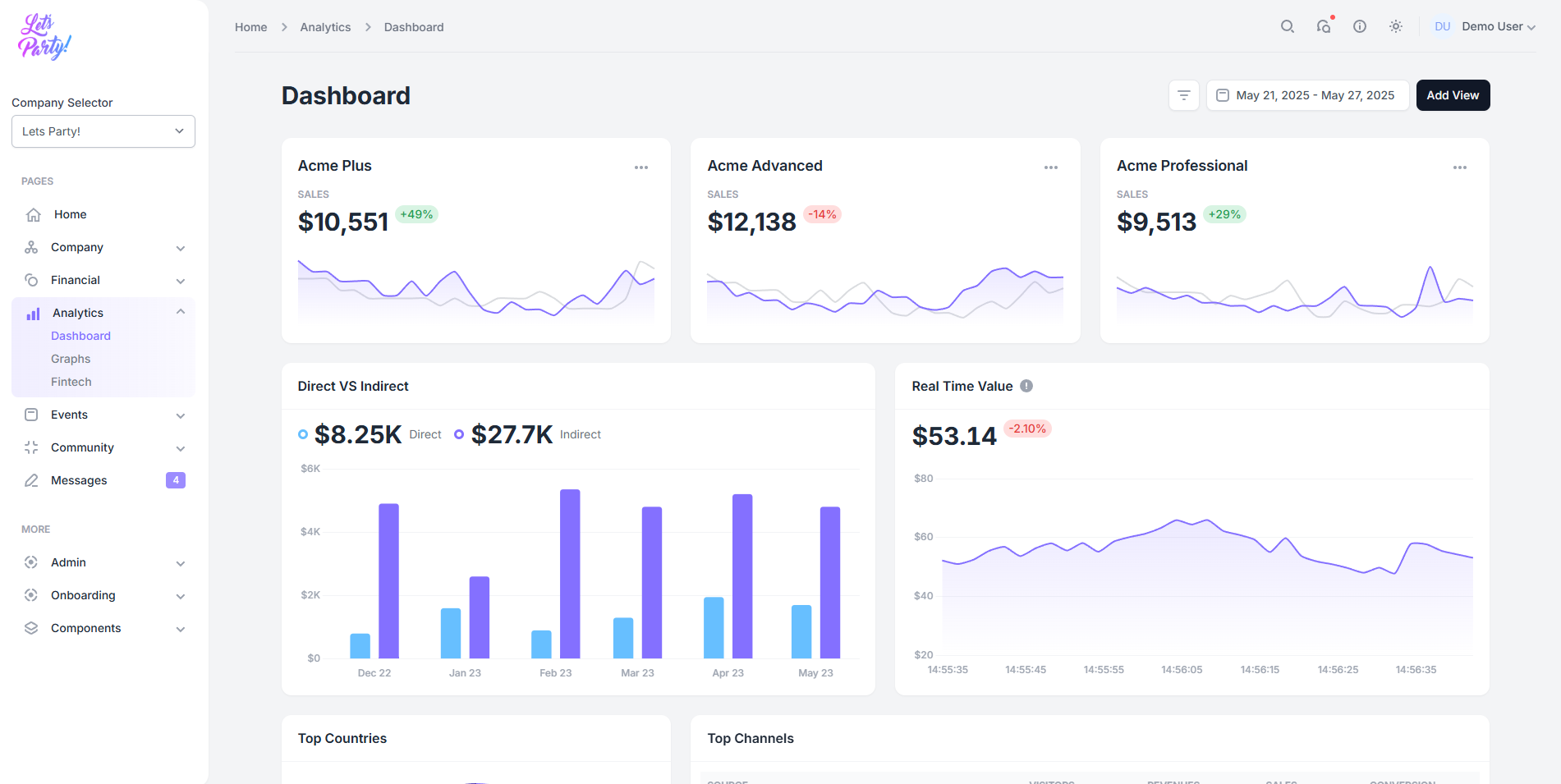Viewport: 1561px width, 784px height.
Task: Click the Add View button
Action: click(x=1453, y=95)
